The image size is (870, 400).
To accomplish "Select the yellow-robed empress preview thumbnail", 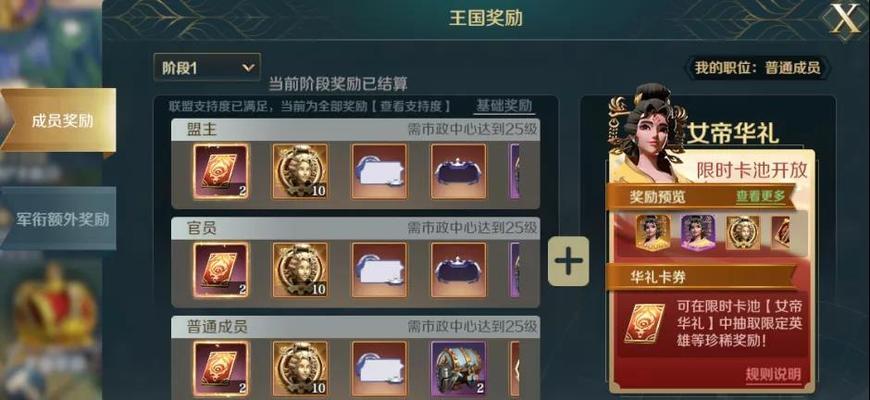I will (653, 232).
